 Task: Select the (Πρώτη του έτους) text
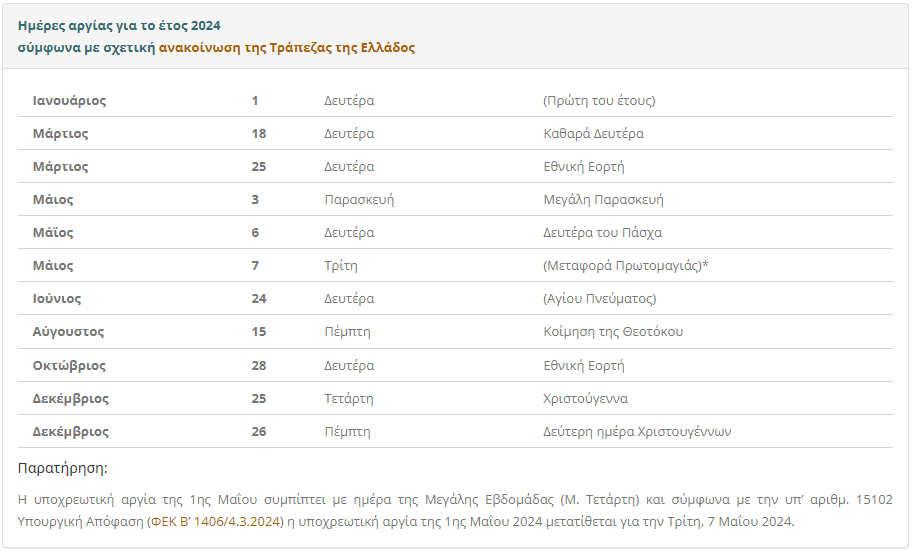coord(599,100)
